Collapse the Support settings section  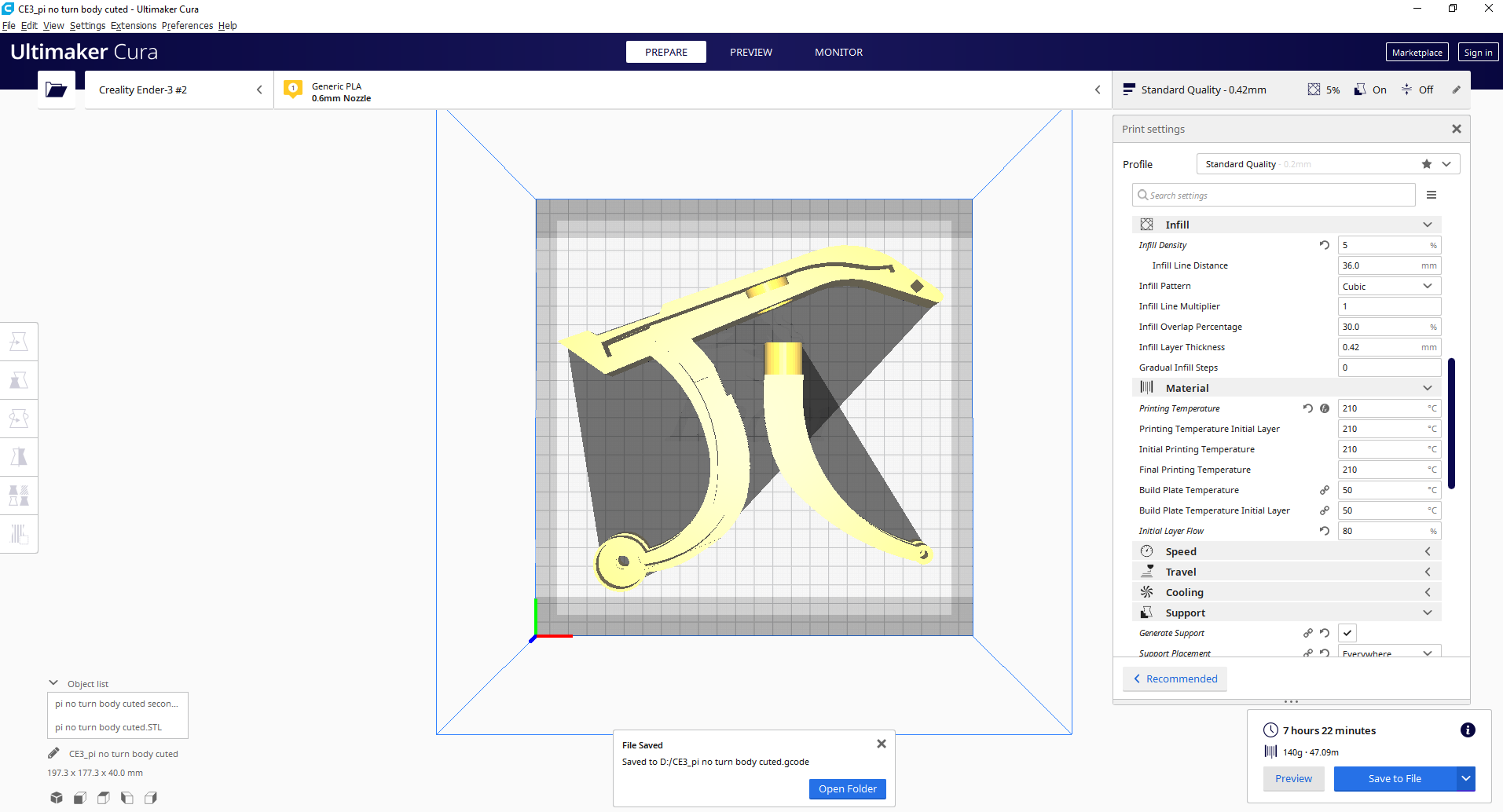click(1287, 613)
